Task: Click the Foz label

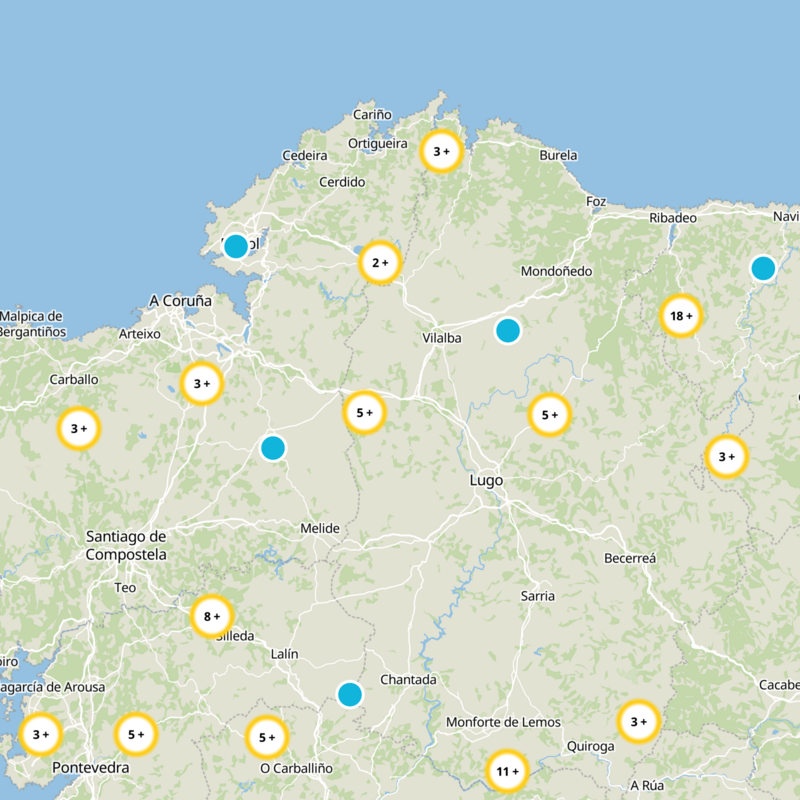Action: (x=596, y=202)
